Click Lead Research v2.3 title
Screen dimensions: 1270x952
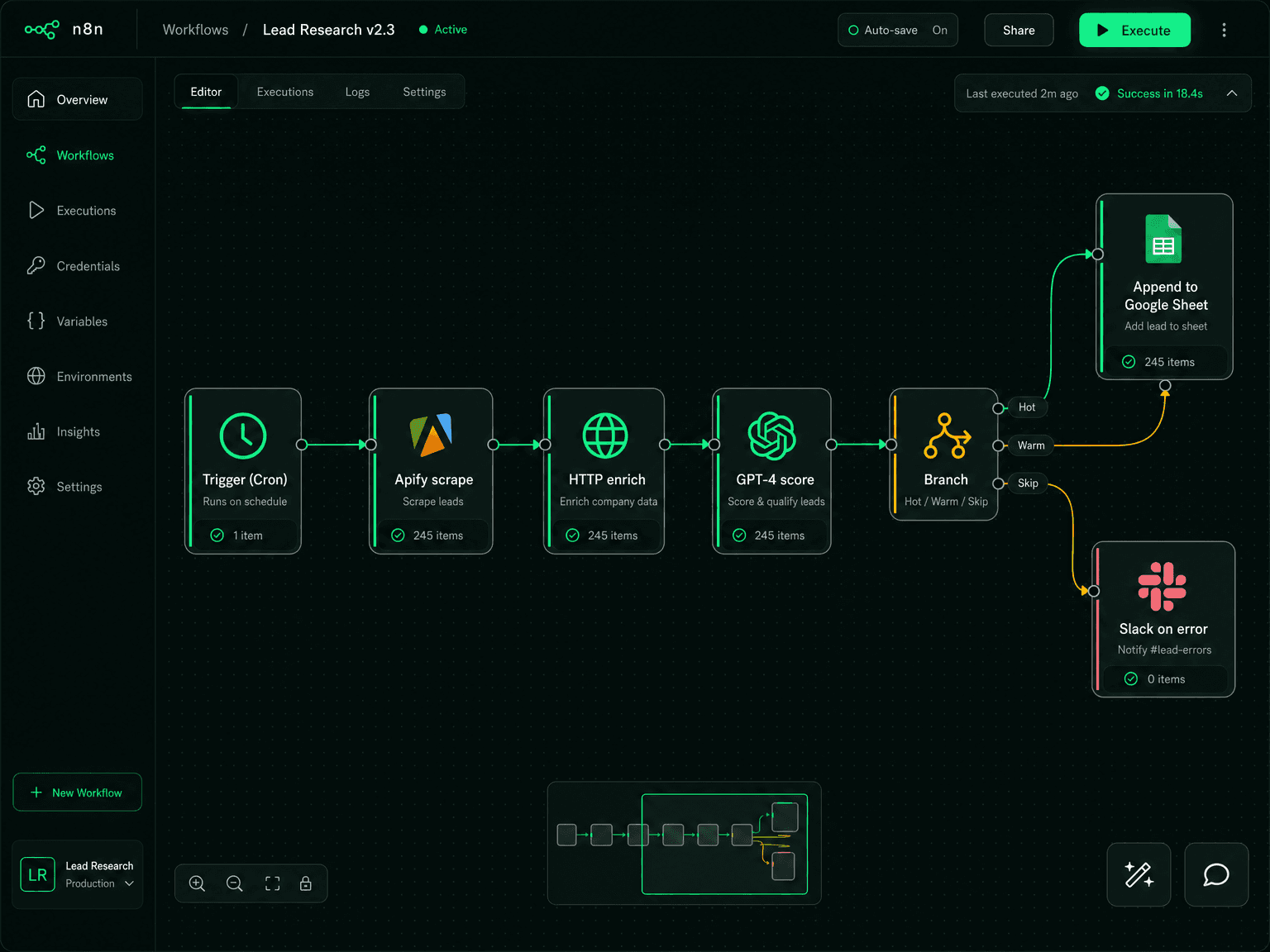[x=328, y=30]
